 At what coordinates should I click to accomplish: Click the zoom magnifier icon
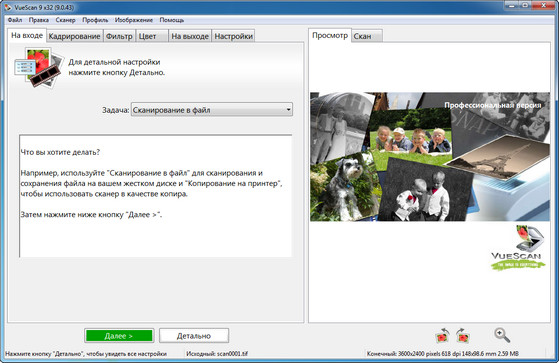[x=502, y=335]
